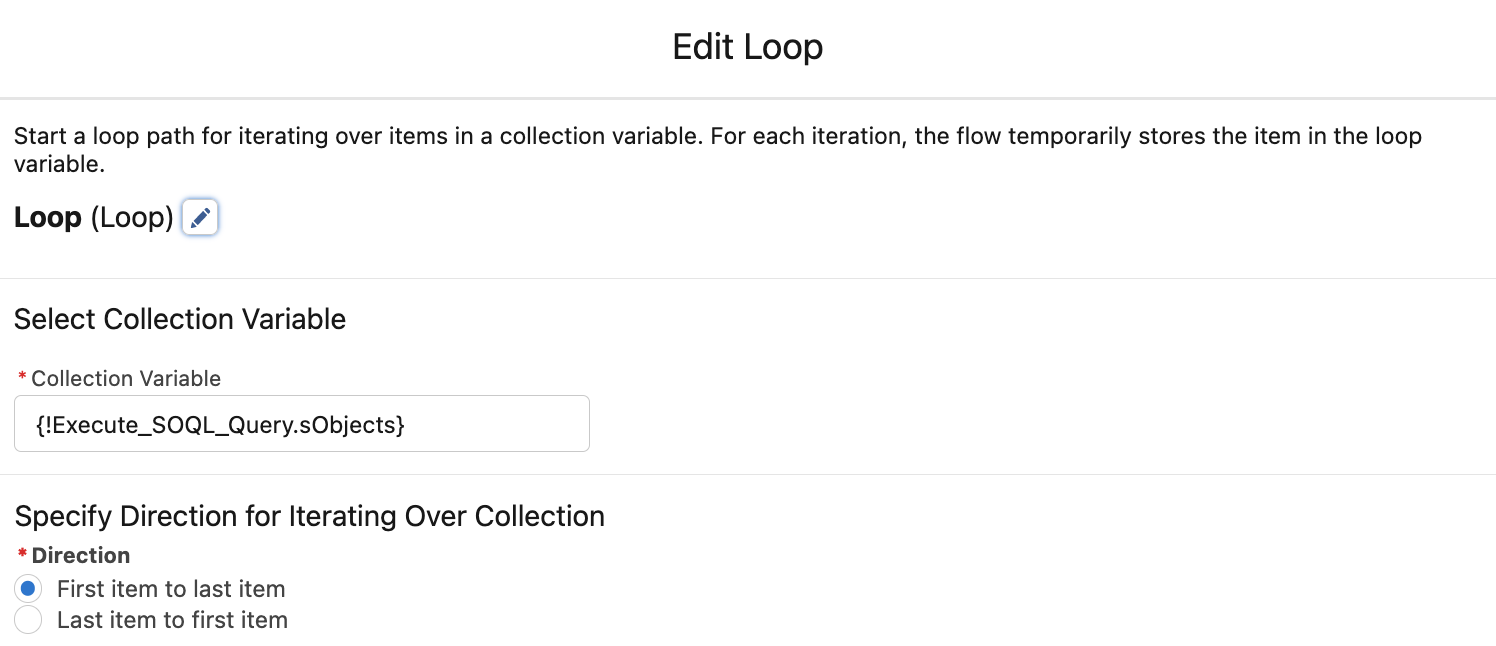Click the Specify Direction section heading
Image resolution: width=1496 pixels, height=646 pixels.
tap(309, 515)
